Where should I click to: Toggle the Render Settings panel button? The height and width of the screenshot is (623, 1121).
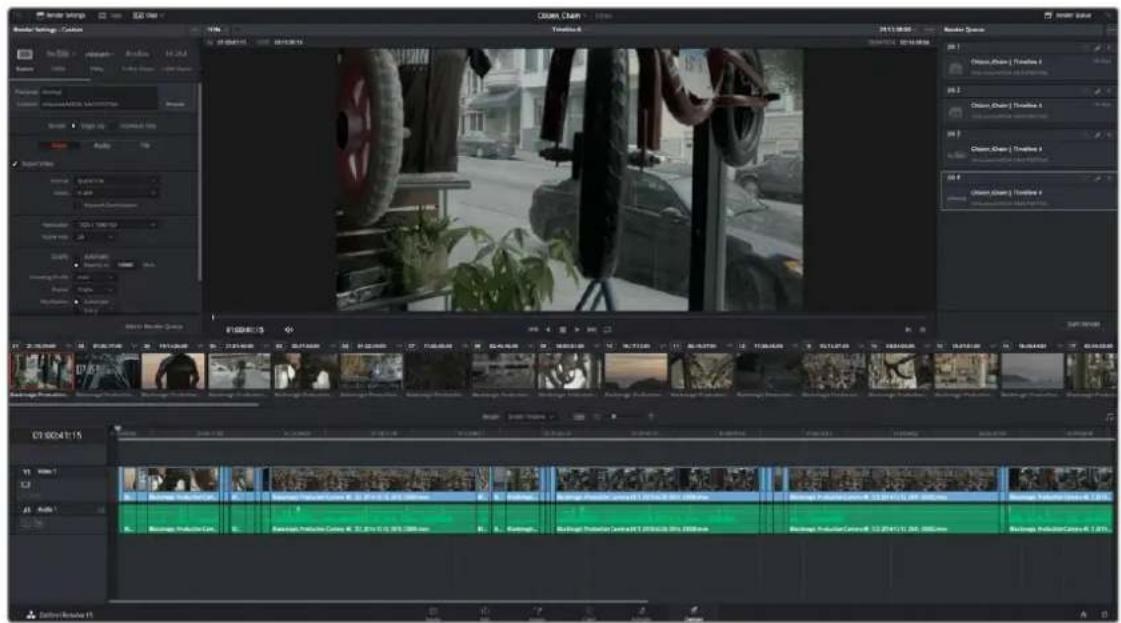coord(60,15)
